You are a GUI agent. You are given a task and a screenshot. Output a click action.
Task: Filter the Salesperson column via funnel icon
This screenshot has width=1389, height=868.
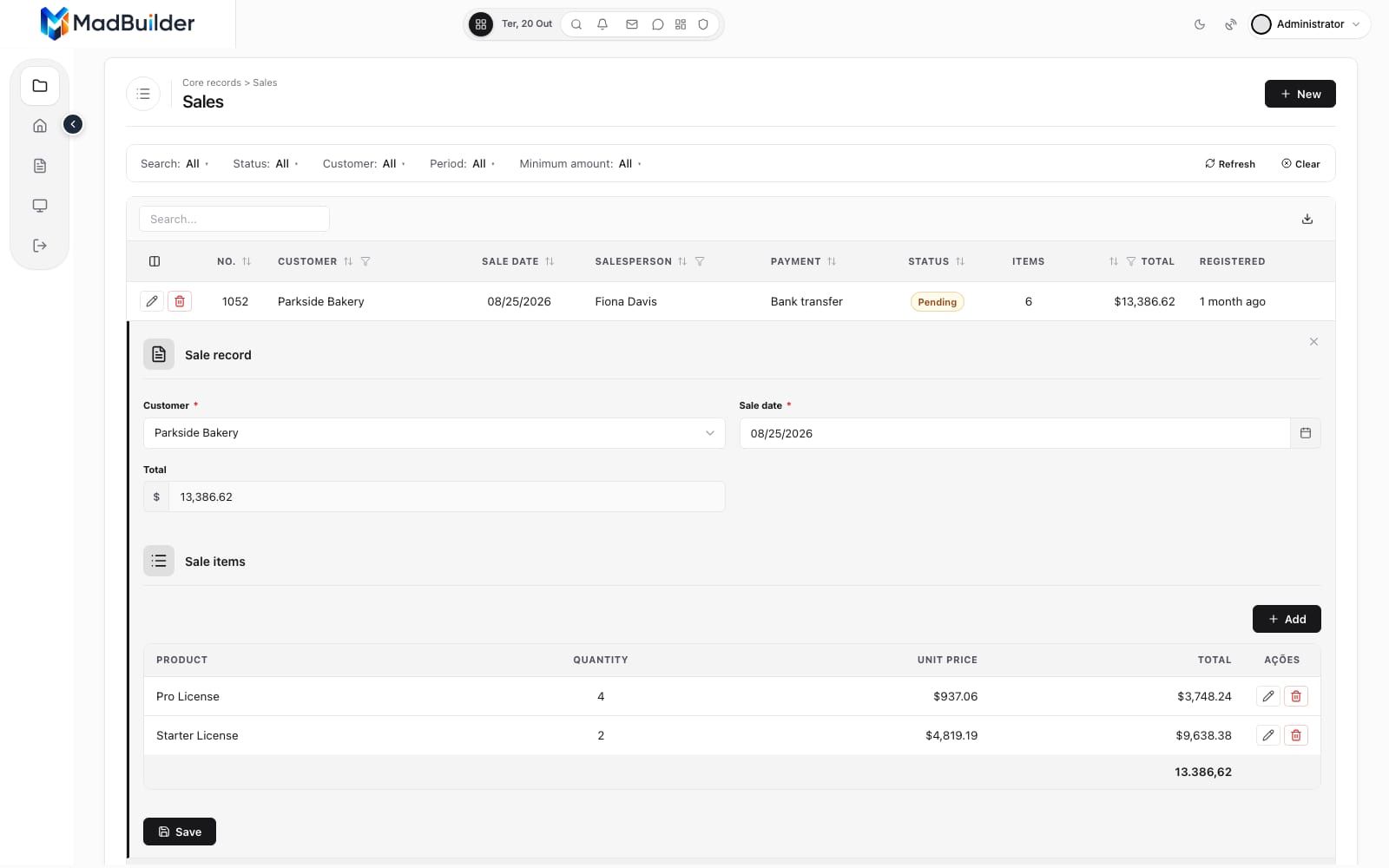pos(700,261)
